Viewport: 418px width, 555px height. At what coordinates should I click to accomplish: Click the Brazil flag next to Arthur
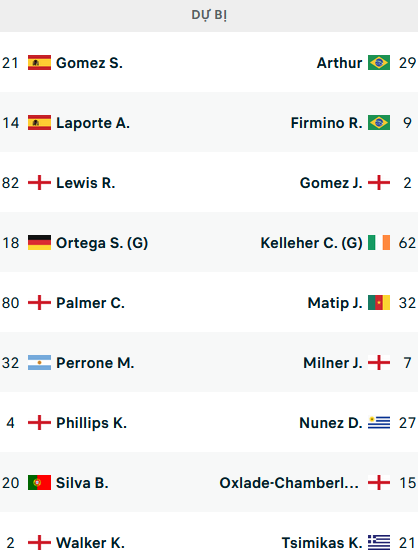point(379,63)
